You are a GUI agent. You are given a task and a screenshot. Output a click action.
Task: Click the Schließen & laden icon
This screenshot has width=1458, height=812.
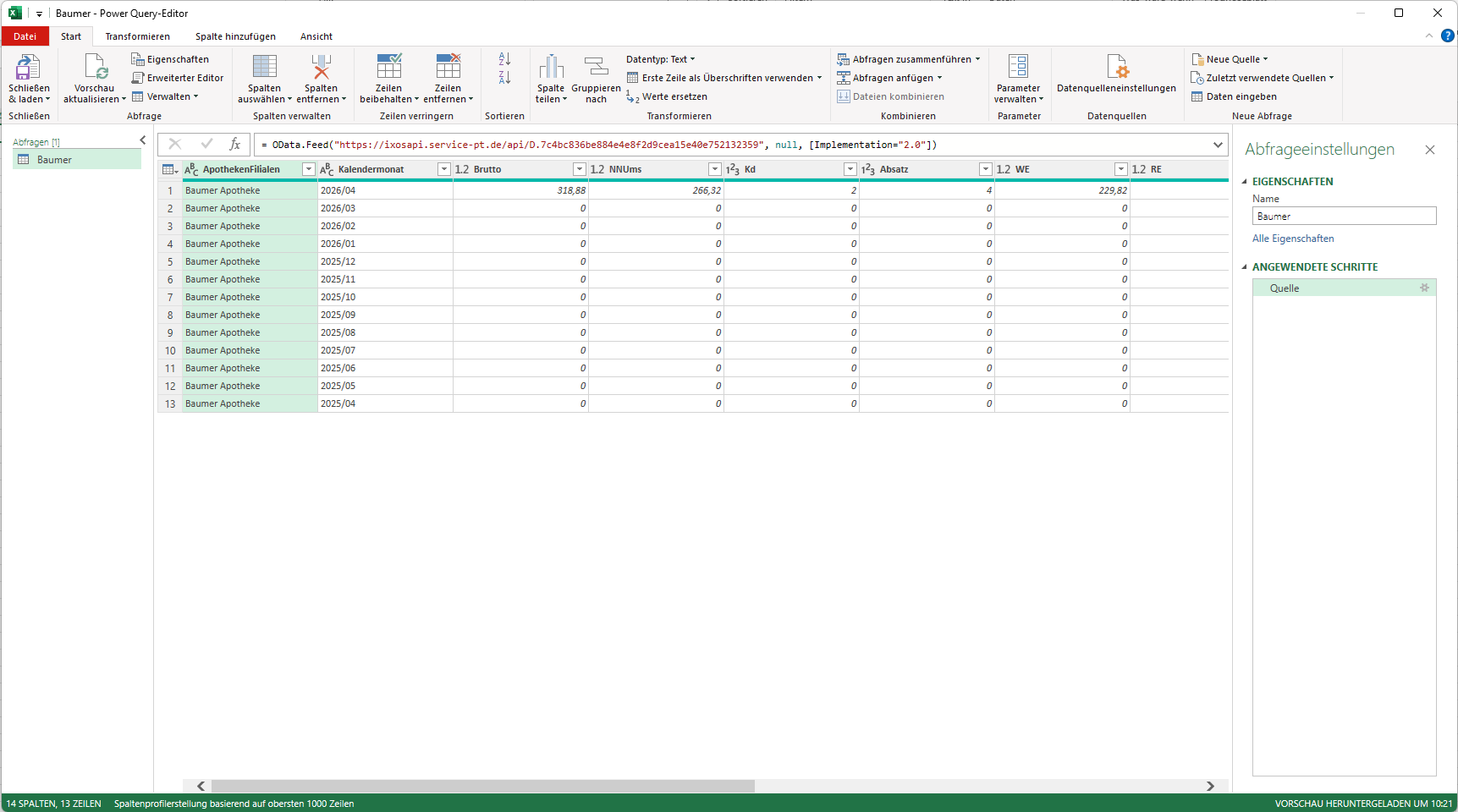tap(29, 68)
